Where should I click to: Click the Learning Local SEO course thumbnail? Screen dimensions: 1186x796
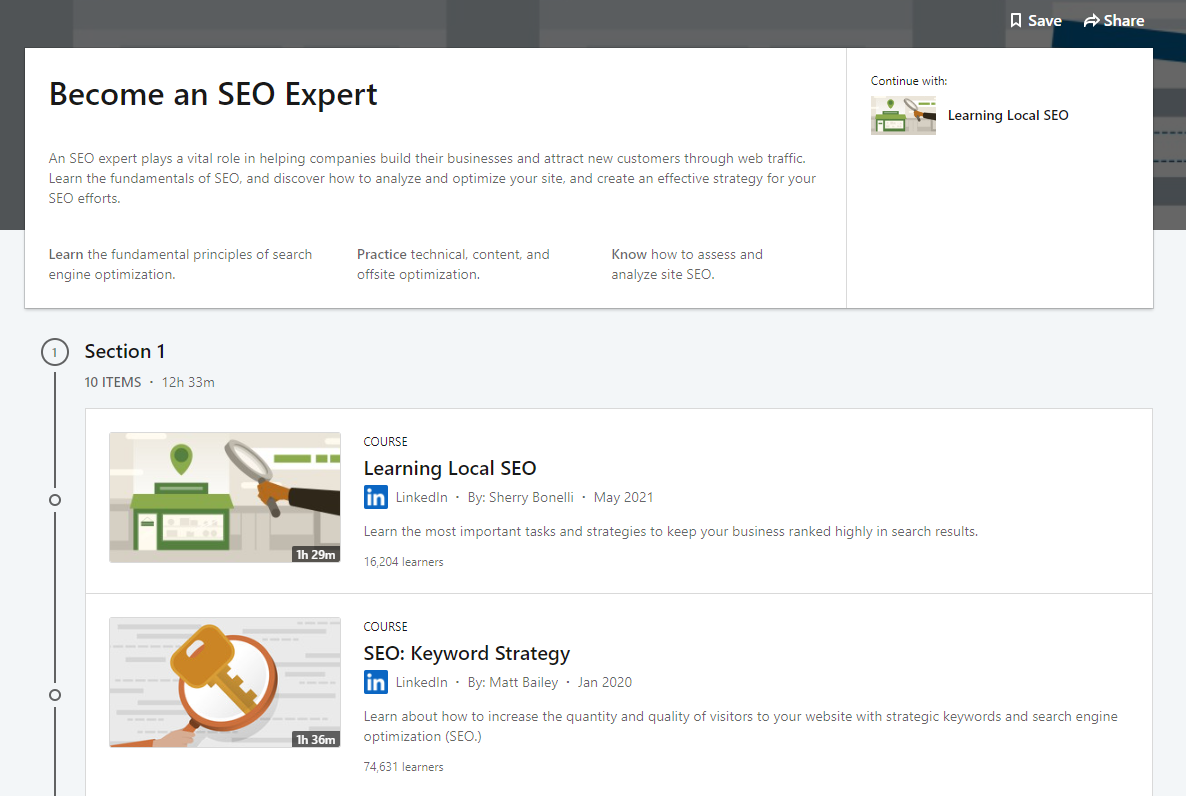(x=225, y=497)
